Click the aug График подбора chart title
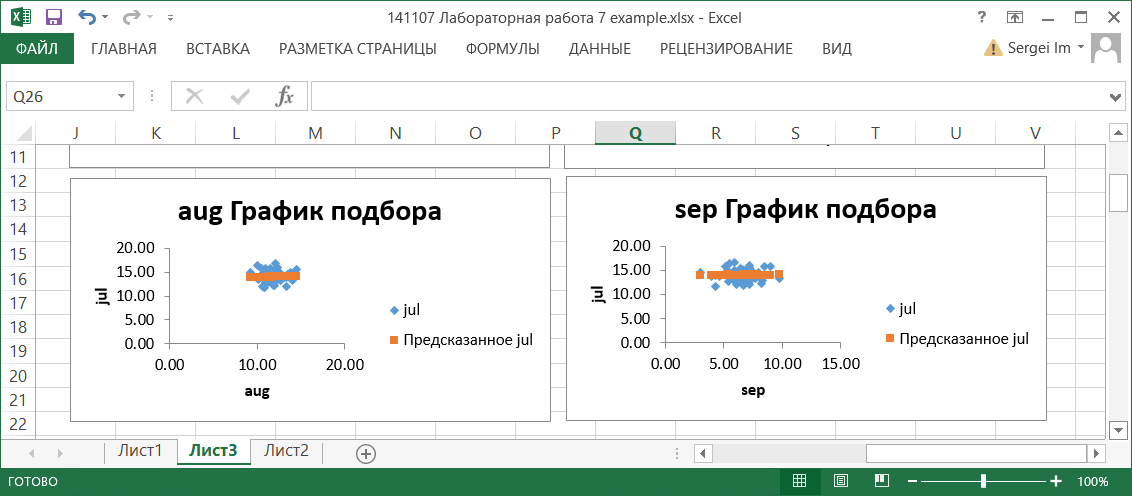 coord(310,212)
